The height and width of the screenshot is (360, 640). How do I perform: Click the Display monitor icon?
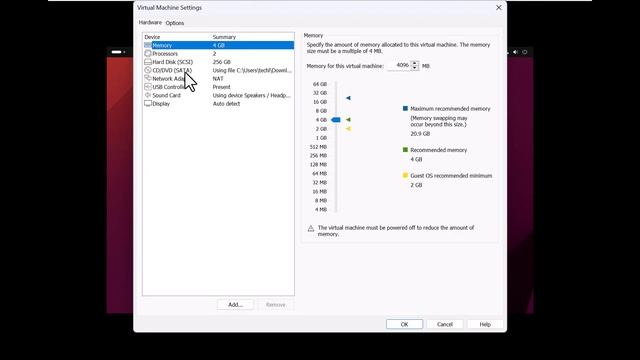[148, 104]
